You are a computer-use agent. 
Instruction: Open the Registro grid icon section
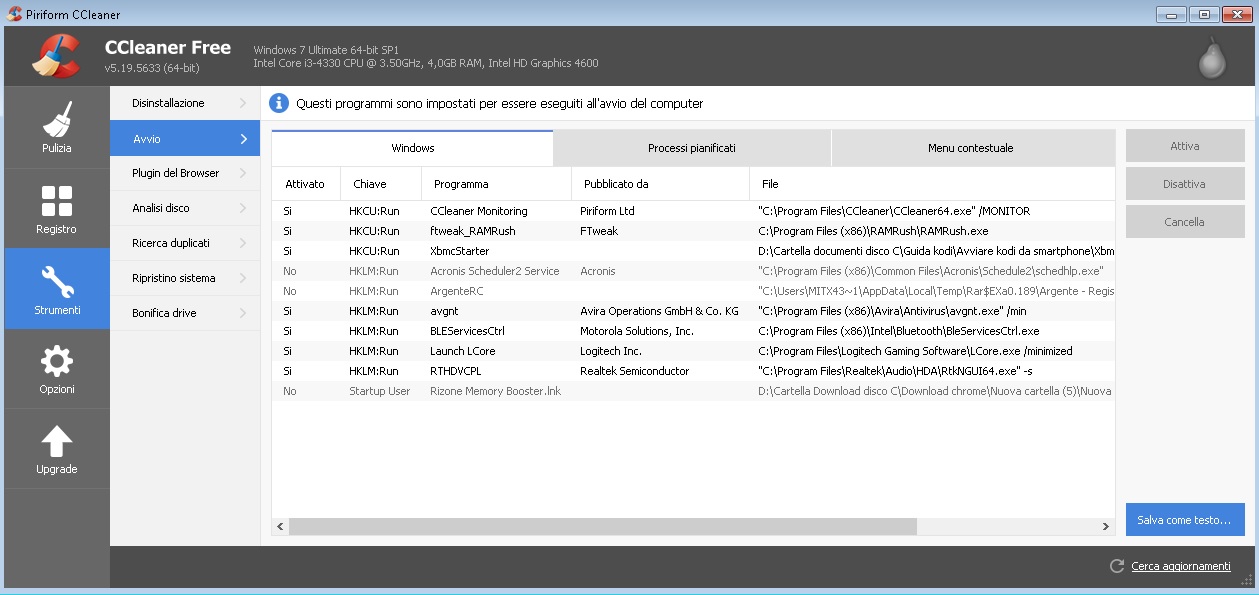coord(57,201)
